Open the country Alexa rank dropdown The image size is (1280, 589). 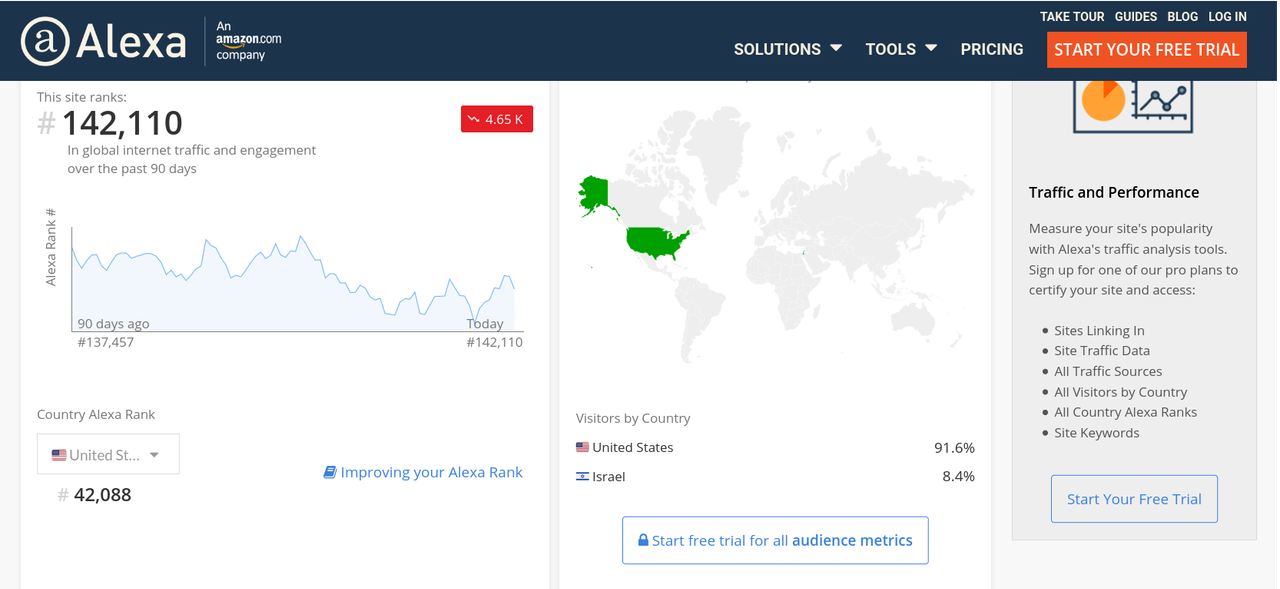108,454
